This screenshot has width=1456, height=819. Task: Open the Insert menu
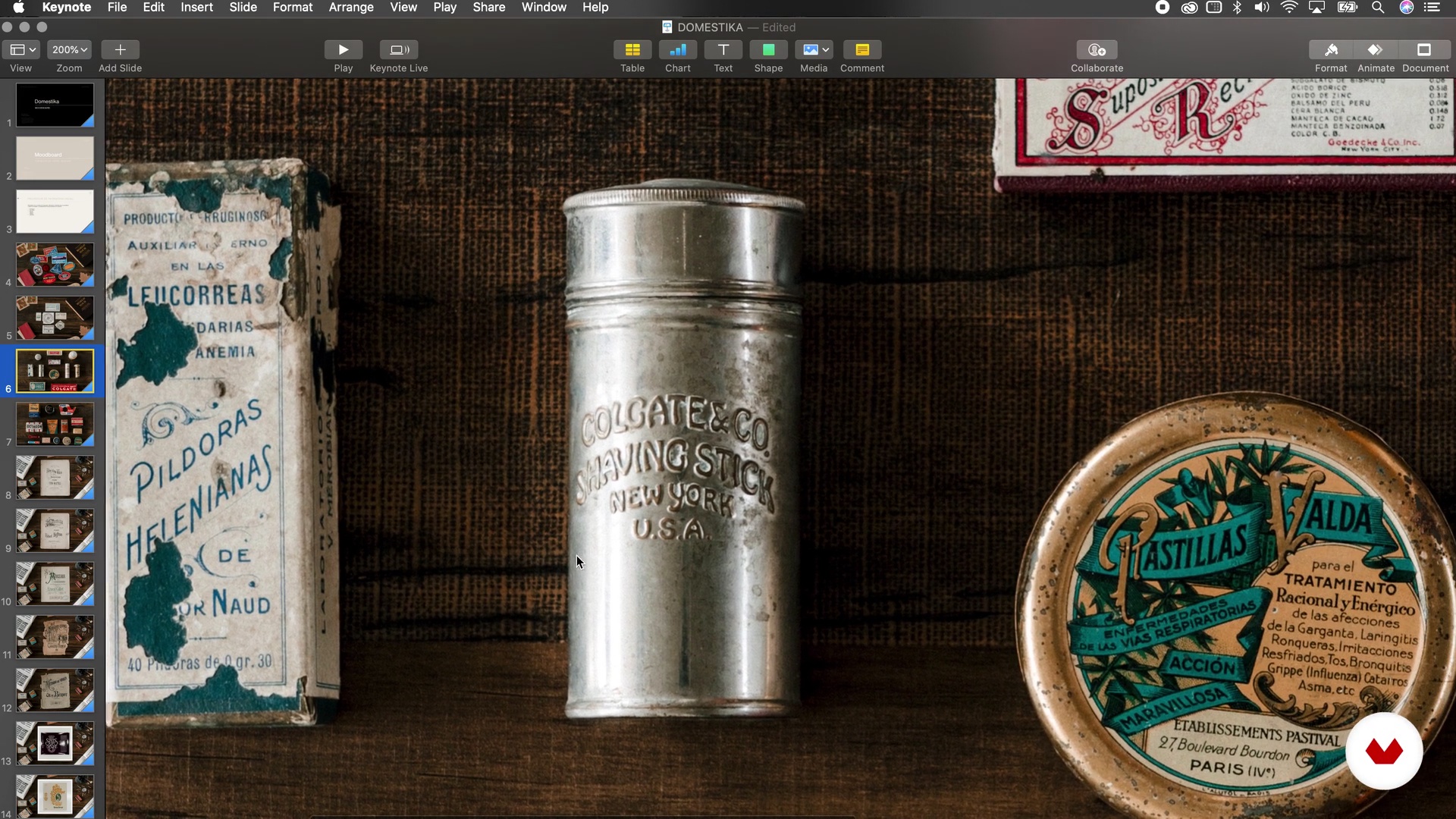pyautogui.click(x=196, y=8)
